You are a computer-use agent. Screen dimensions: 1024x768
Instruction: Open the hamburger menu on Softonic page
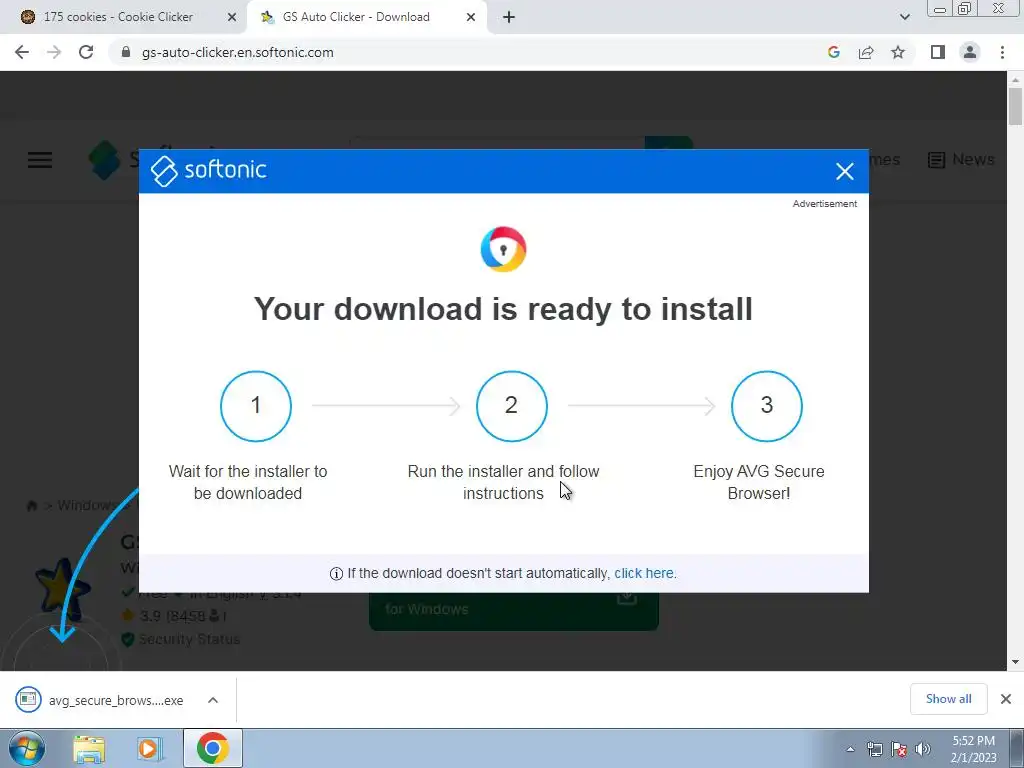[x=40, y=160]
